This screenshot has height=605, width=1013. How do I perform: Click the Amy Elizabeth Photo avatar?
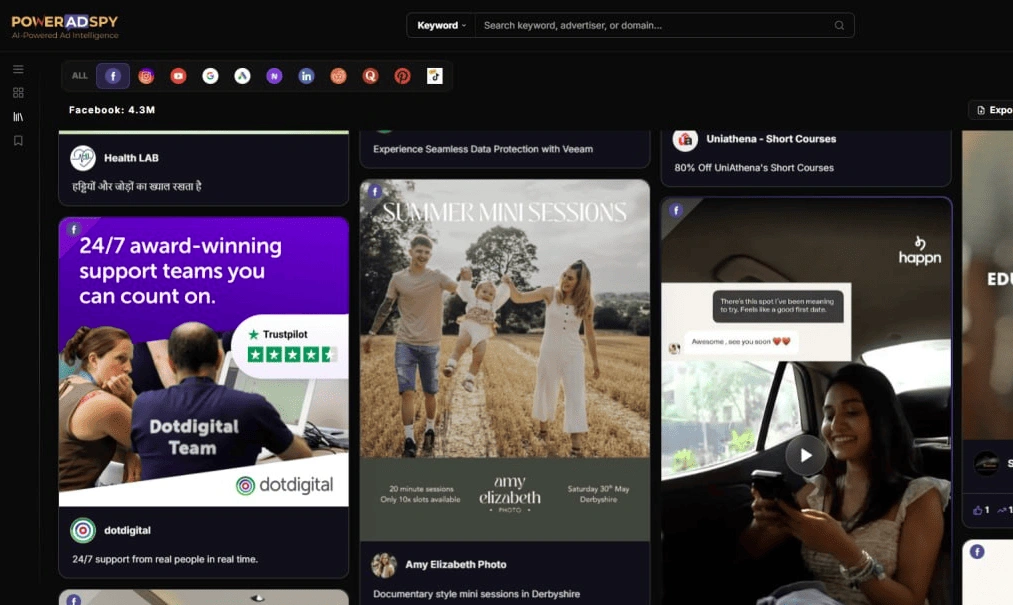[384, 565]
